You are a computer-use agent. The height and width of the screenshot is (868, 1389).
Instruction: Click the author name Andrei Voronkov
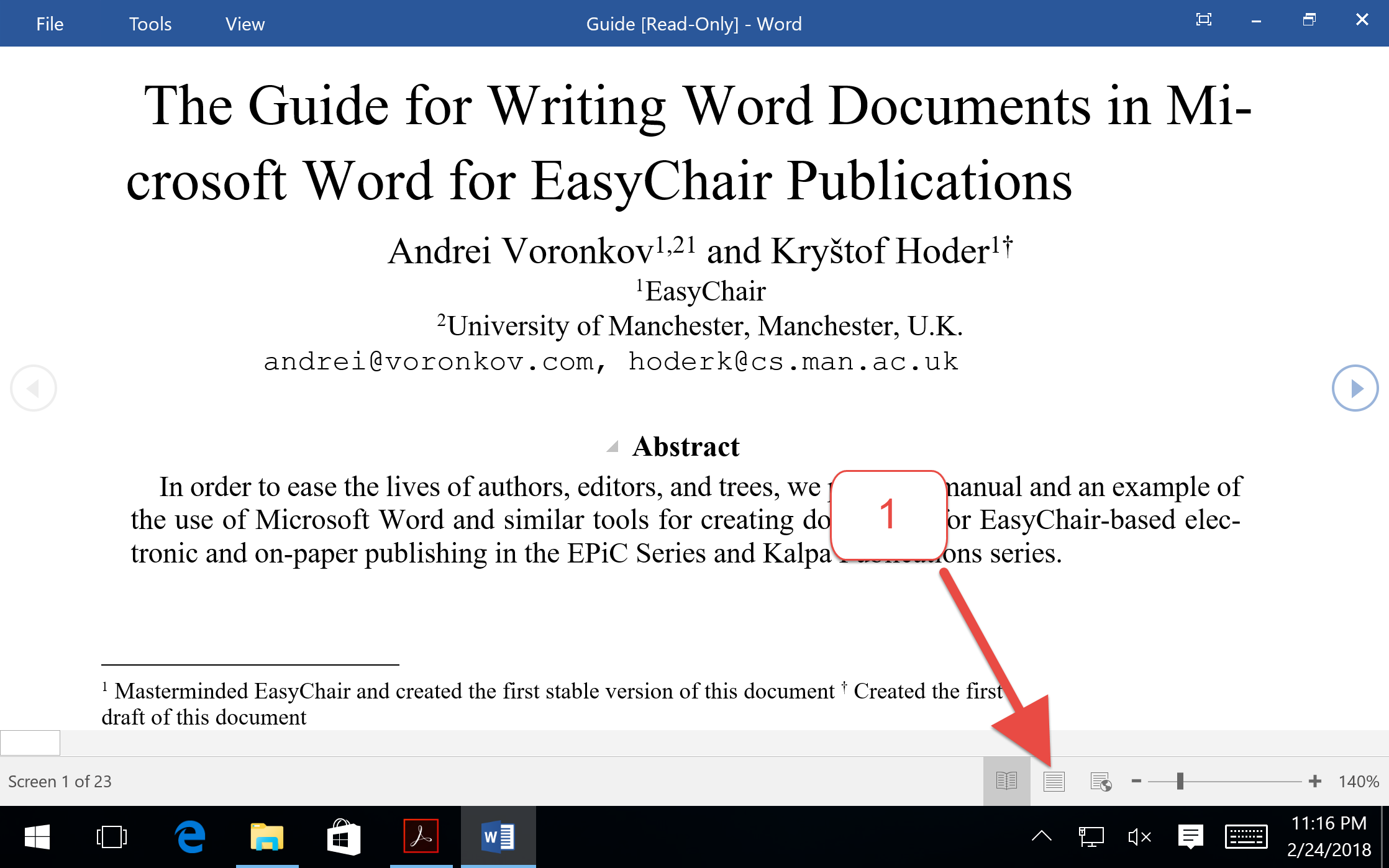pyautogui.click(x=521, y=251)
